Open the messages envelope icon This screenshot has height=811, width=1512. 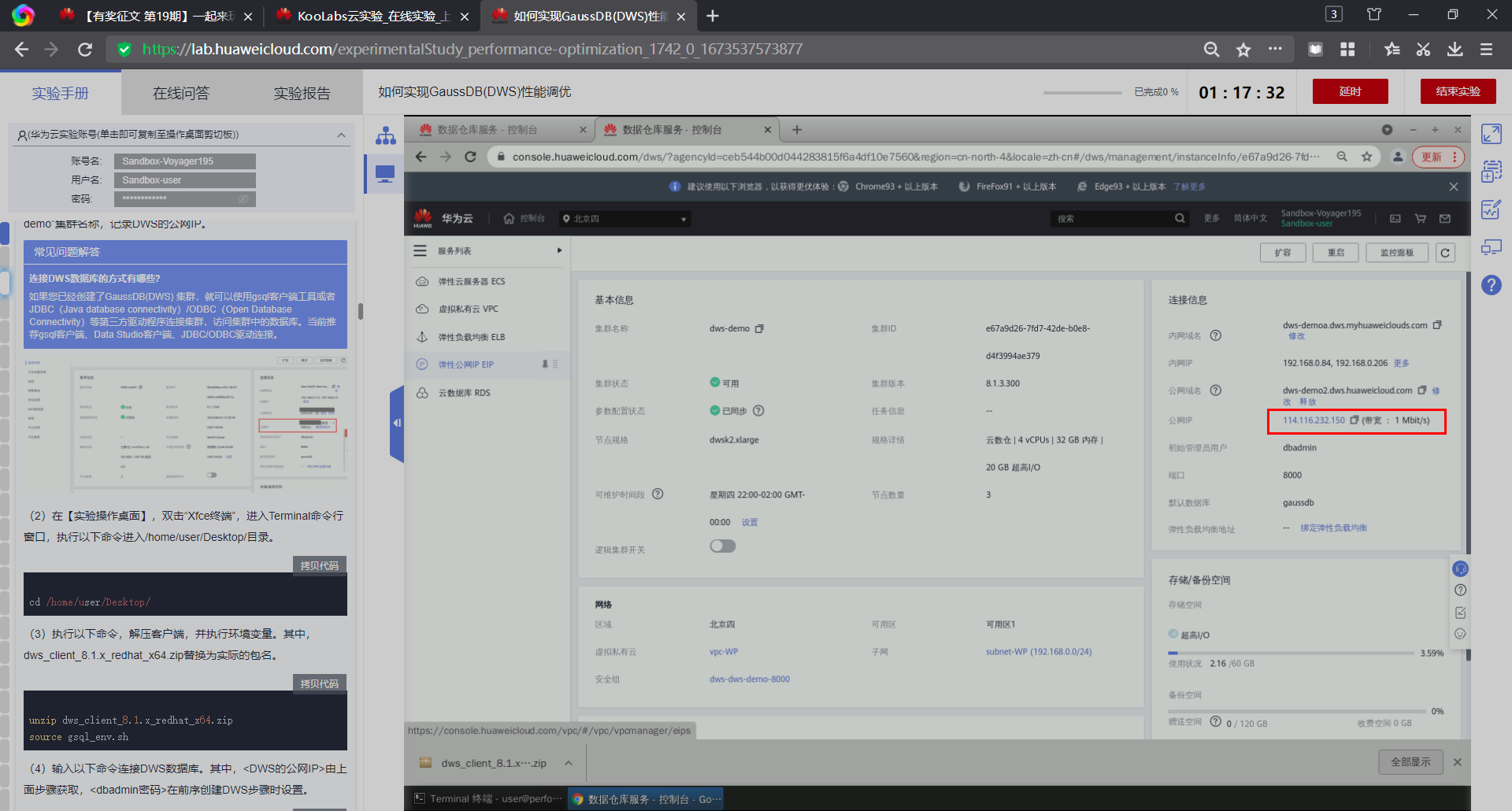pos(1444,218)
